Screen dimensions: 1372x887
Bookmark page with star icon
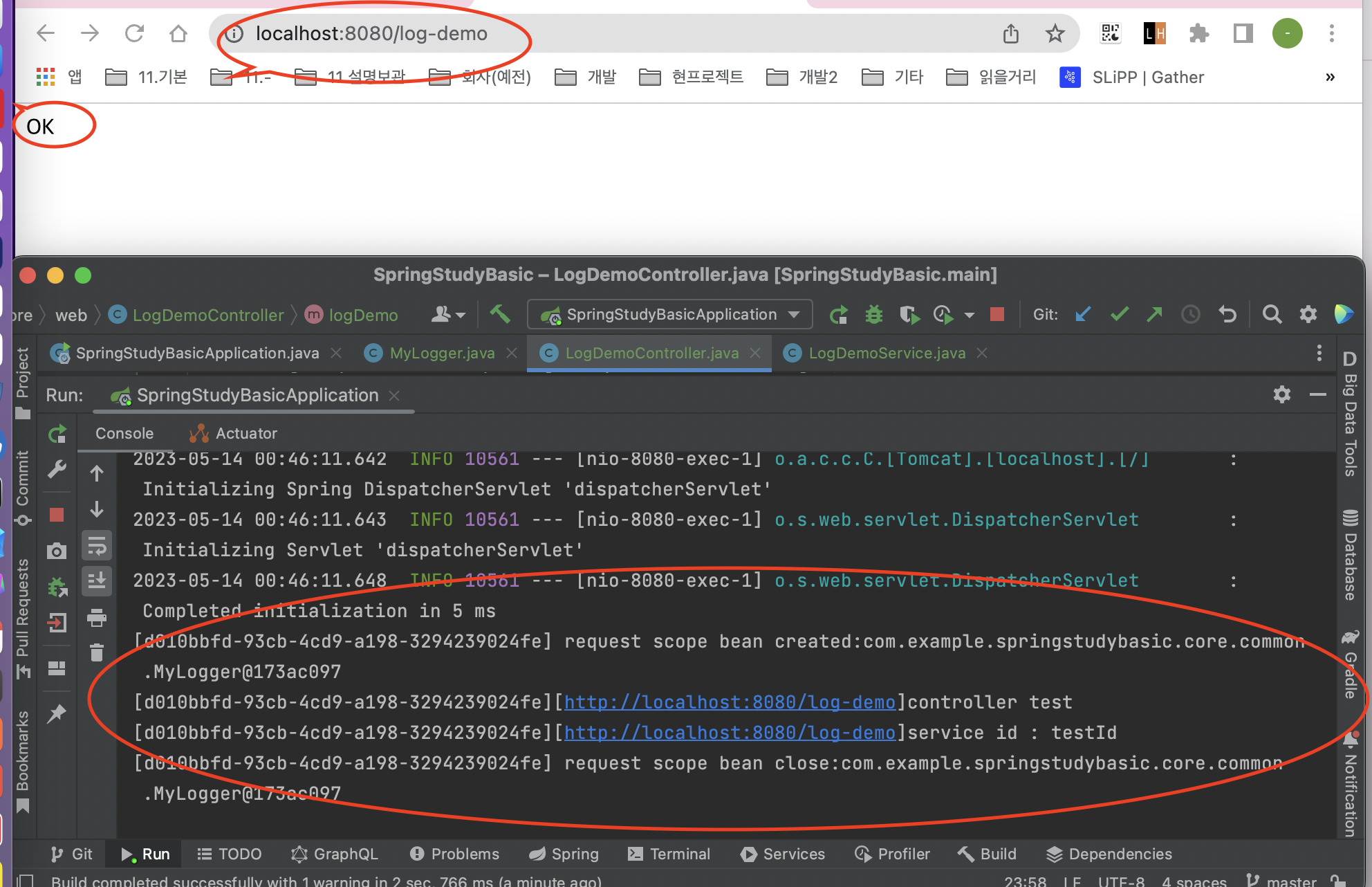coord(1055,33)
